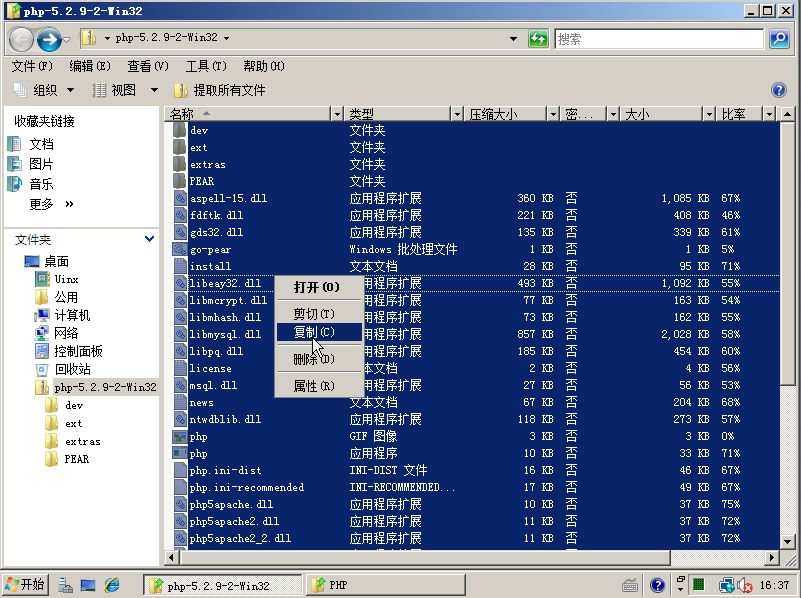Open address bar history dropdown arrow
801x598 pixels.
coord(513,39)
